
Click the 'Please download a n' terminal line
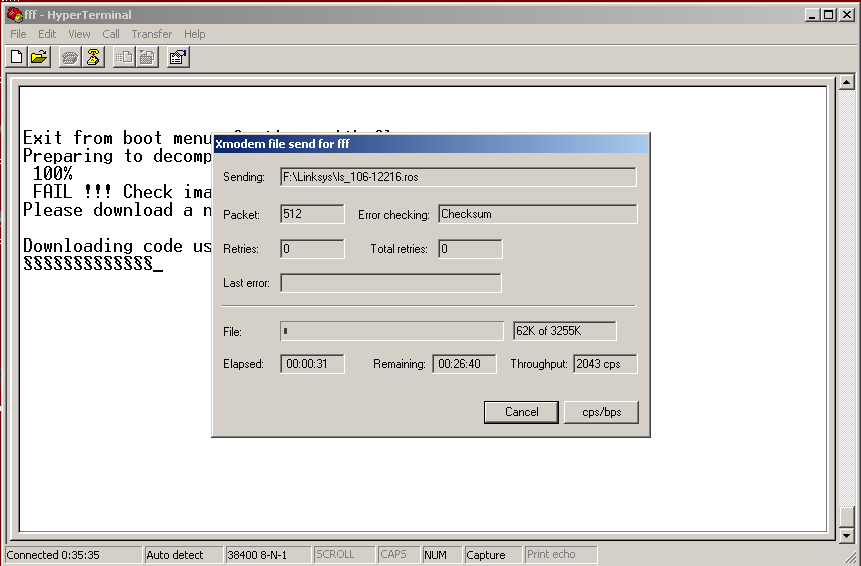click(118, 210)
